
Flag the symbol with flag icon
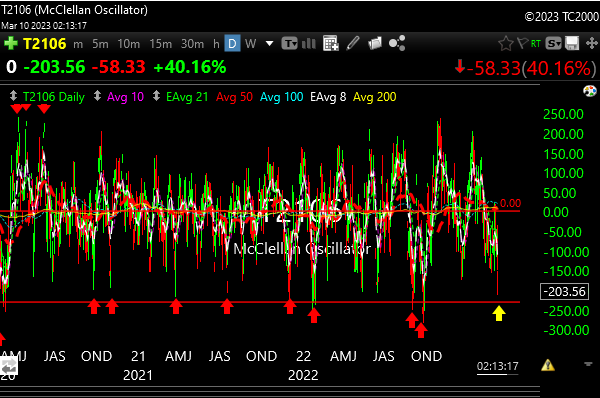tap(522, 43)
